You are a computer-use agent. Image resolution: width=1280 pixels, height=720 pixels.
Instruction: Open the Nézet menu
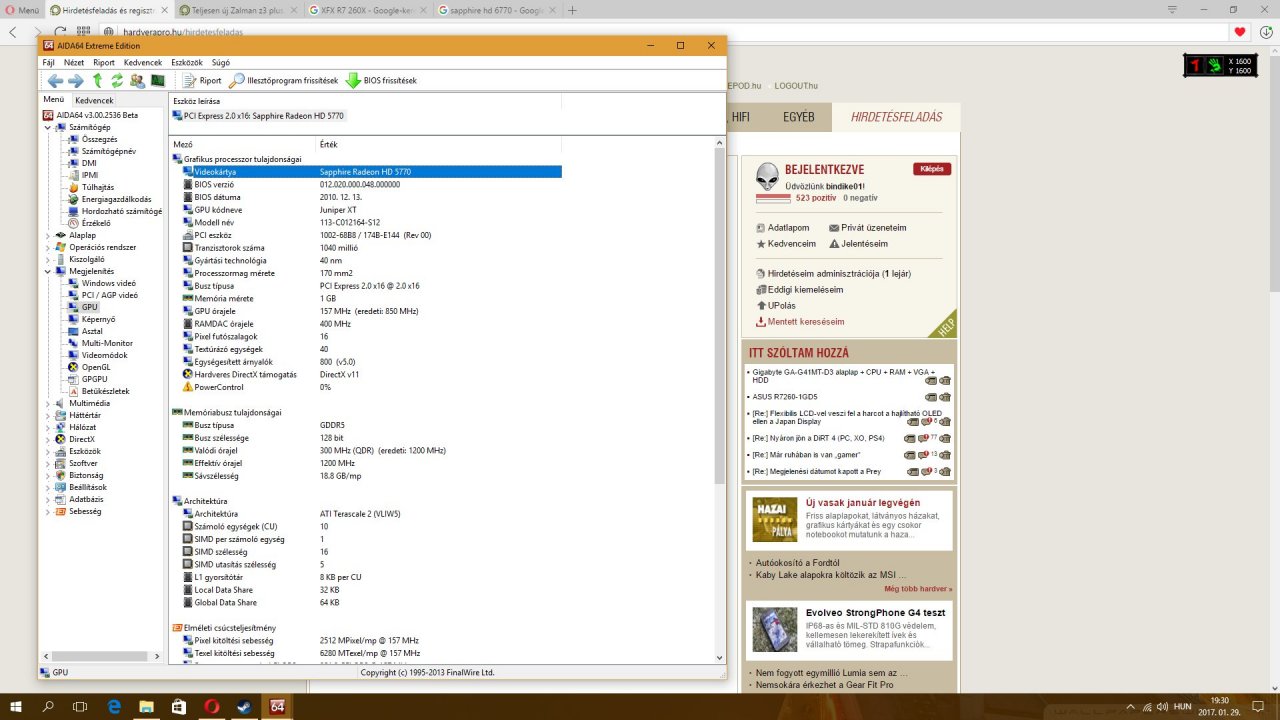pos(74,62)
